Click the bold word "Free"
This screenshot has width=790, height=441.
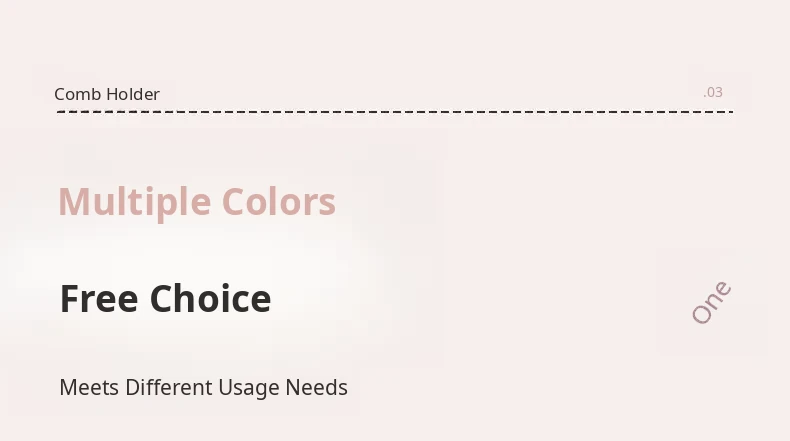(99, 299)
